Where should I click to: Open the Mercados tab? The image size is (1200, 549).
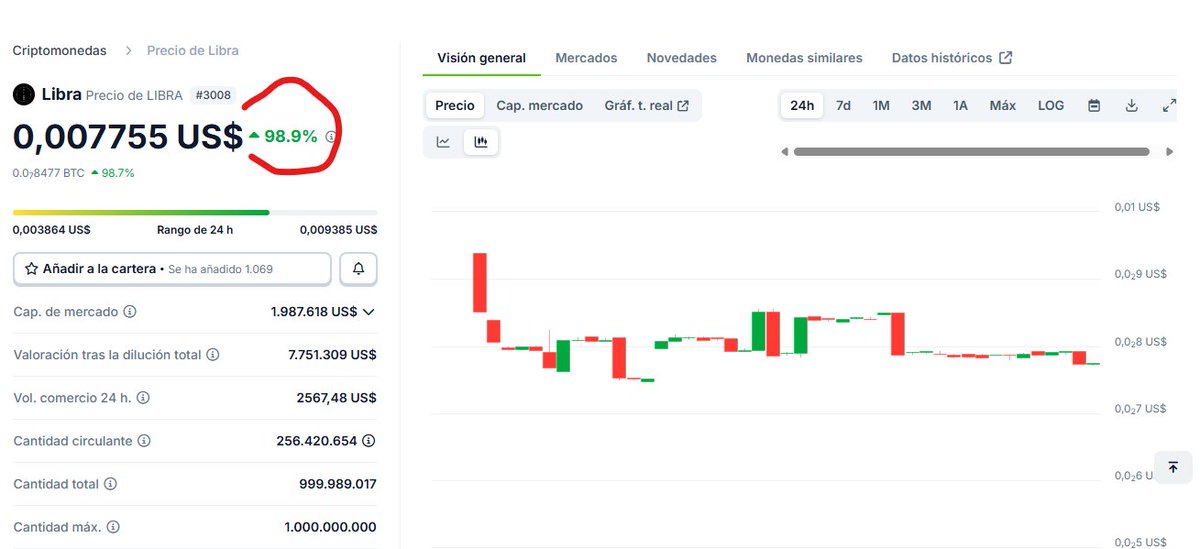click(586, 58)
